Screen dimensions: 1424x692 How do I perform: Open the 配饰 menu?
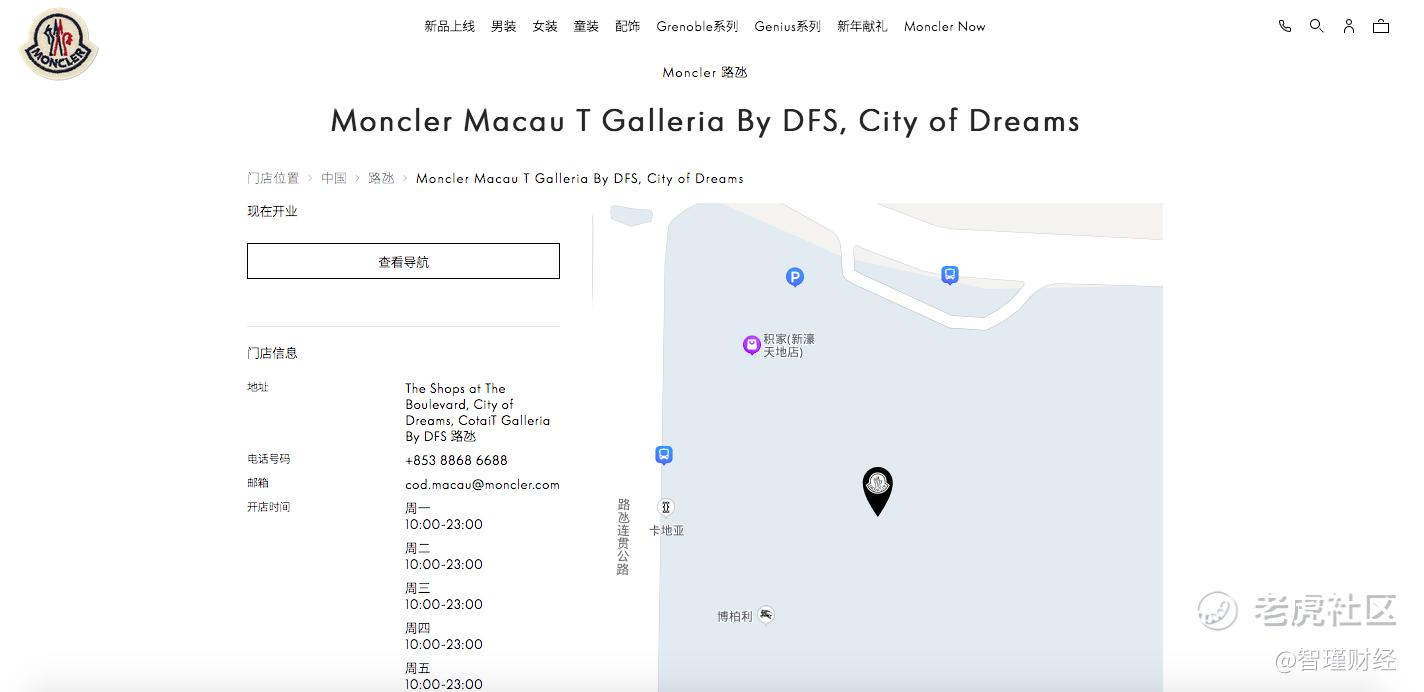click(627, 26)
